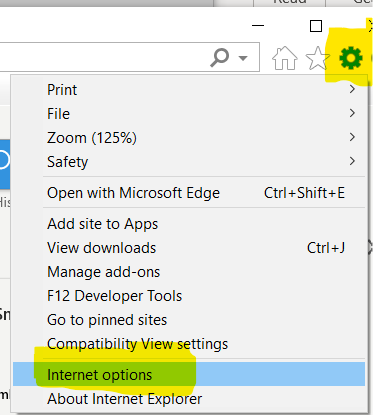377x415 pixels.
Task: Launch F12 Developer Tools
Action: click(189, 296)
